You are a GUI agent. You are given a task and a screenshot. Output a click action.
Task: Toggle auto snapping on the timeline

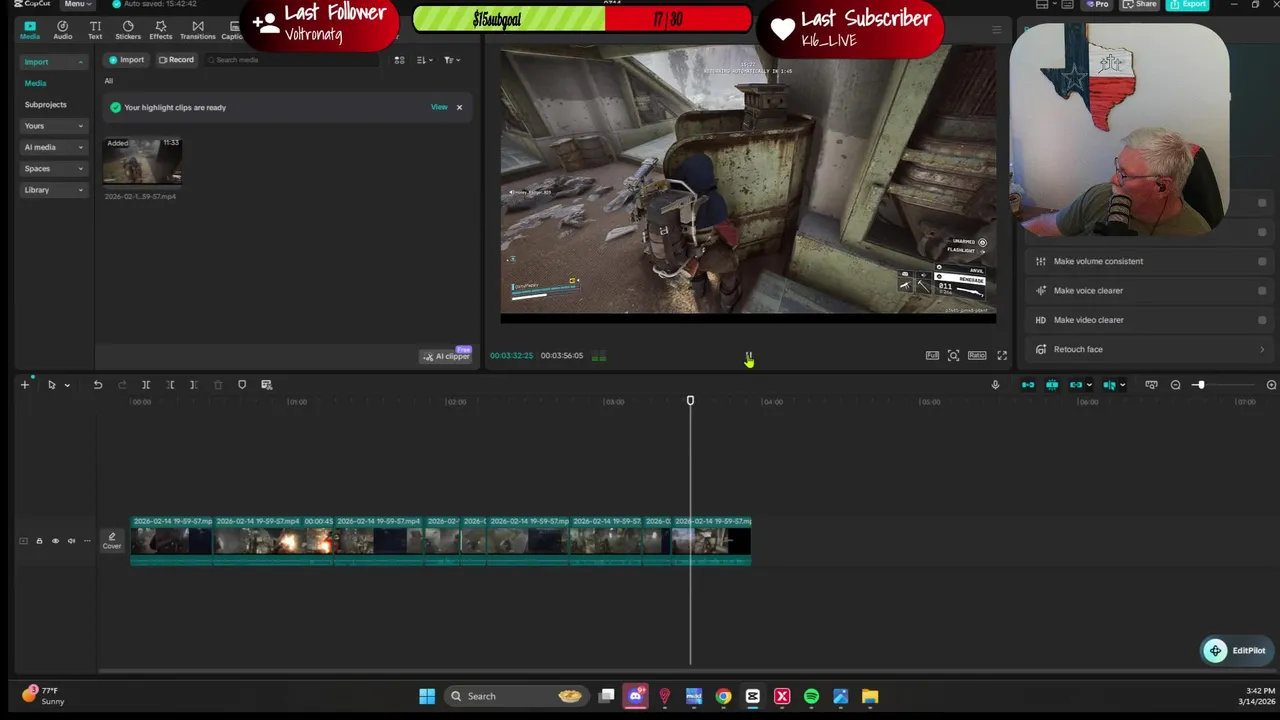tap(1052, 385)
